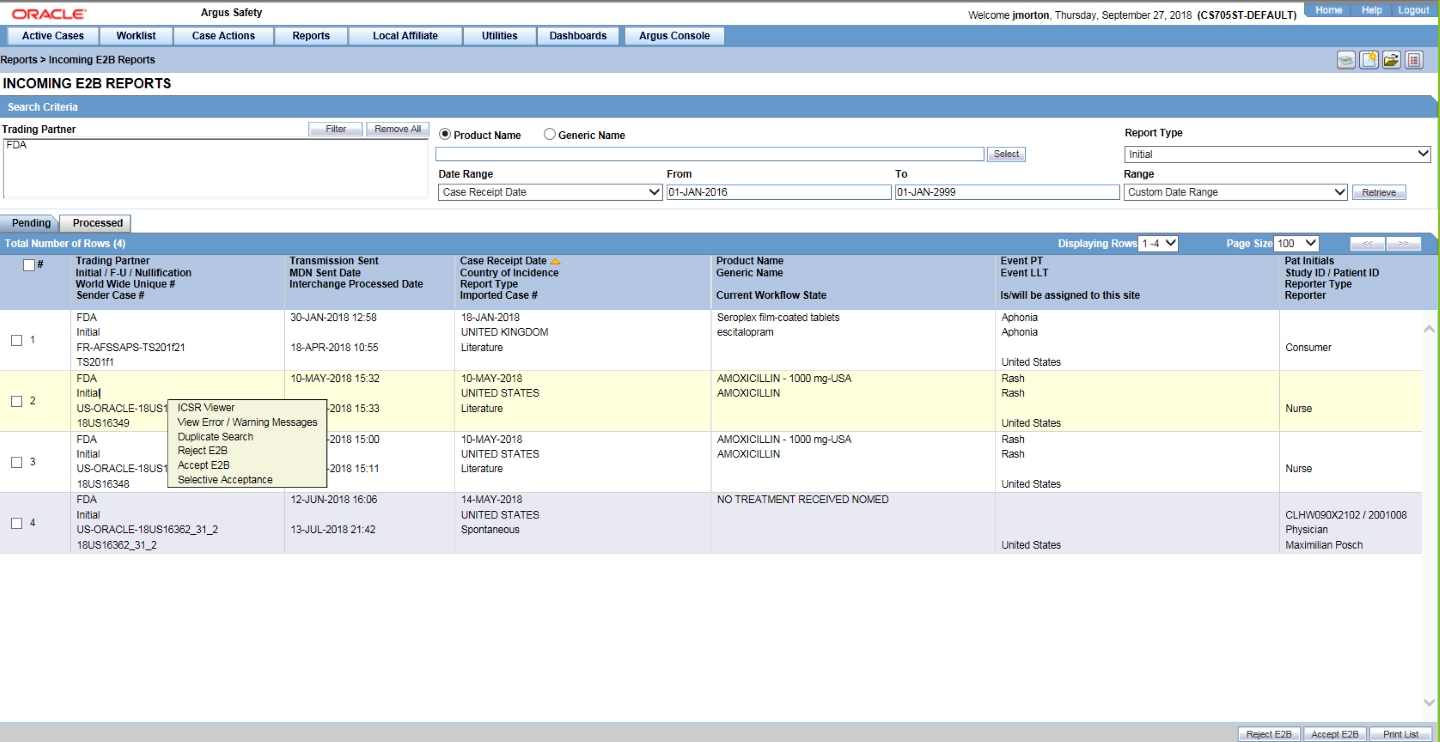Click case number TS201f1 in row 1
The image size is (1440, 742).
tap(96, 362)
